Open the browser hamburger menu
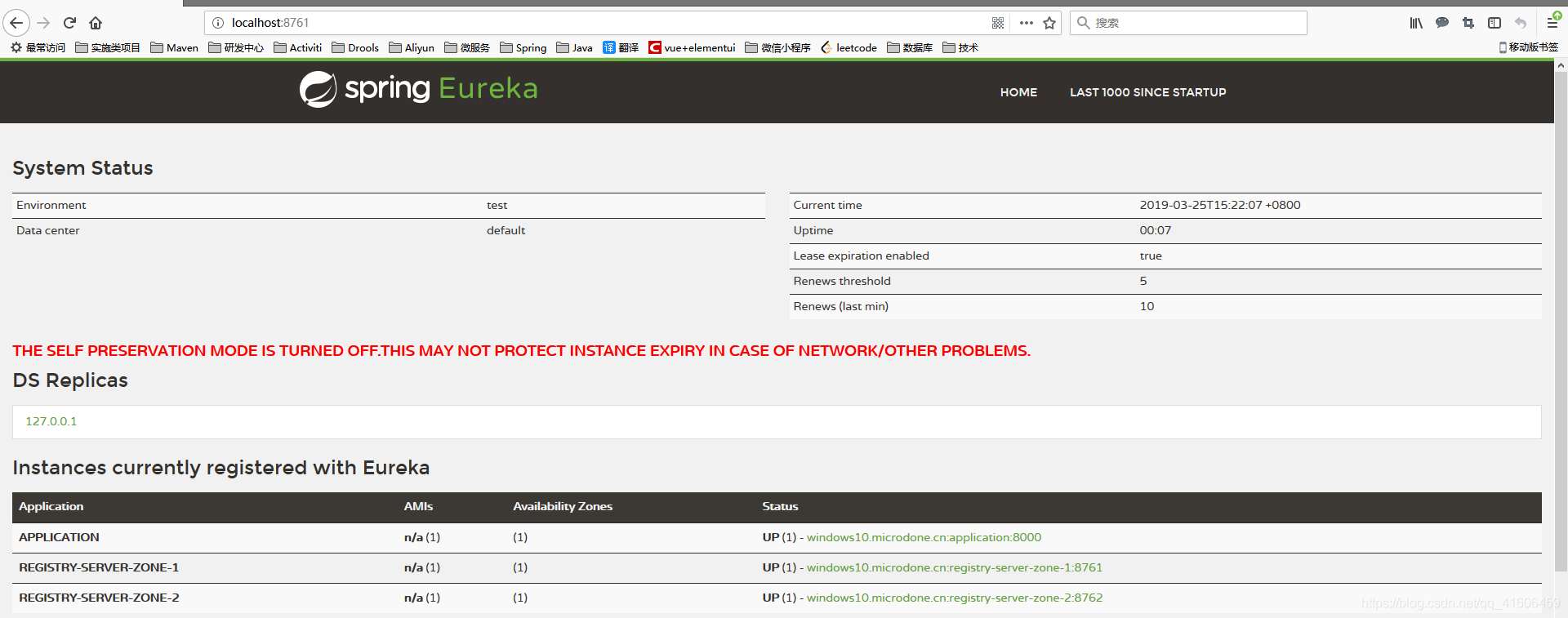 (x=1552, y=22)
